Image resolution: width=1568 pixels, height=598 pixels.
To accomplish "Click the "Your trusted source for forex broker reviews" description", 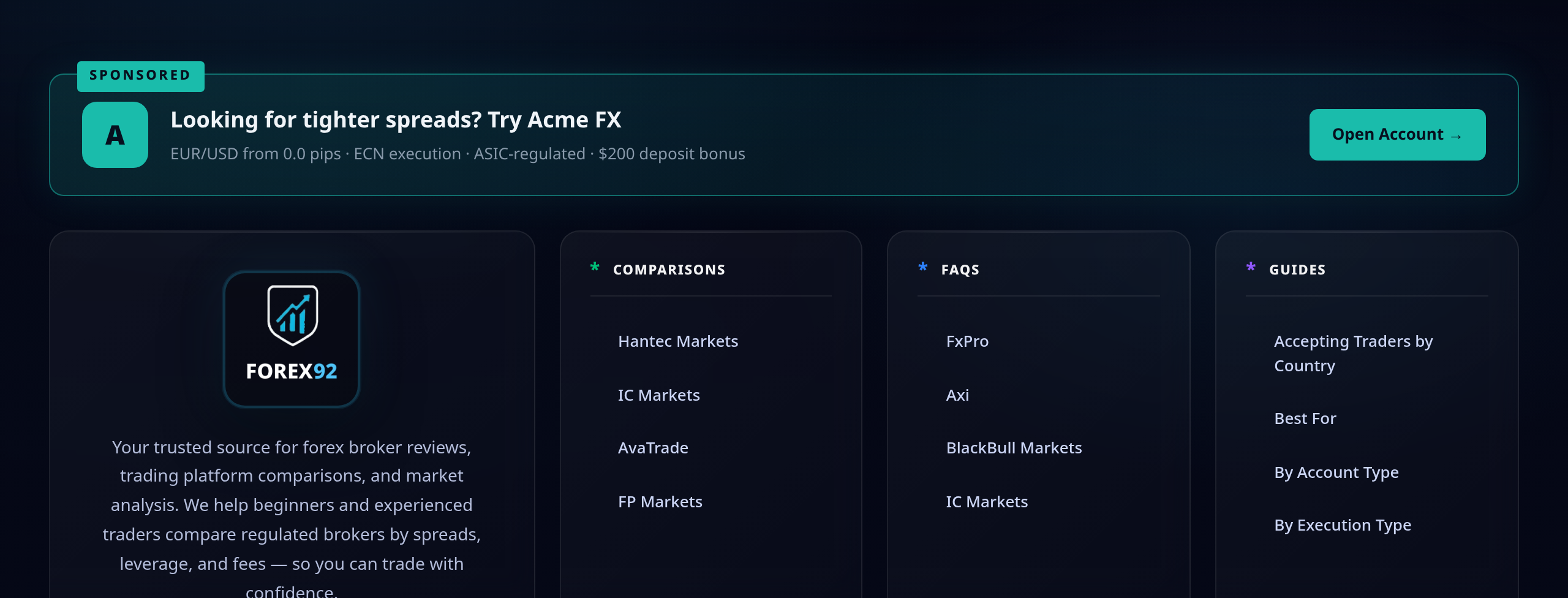I will (292, 519).
